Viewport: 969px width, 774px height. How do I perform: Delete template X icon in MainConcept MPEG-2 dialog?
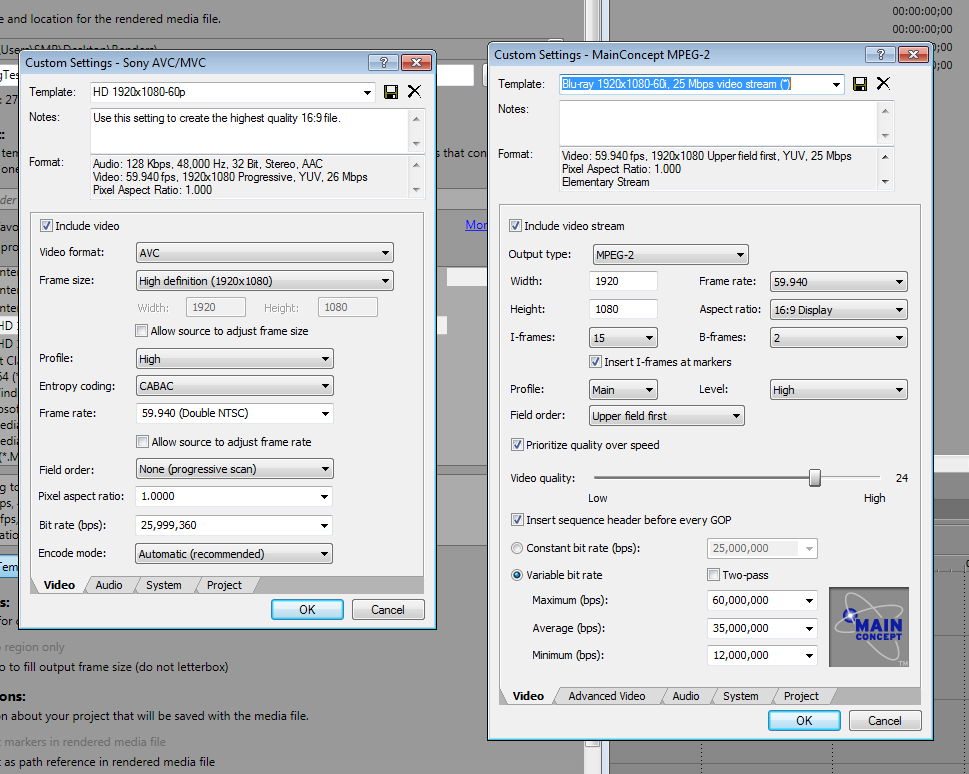click(883, 83)
